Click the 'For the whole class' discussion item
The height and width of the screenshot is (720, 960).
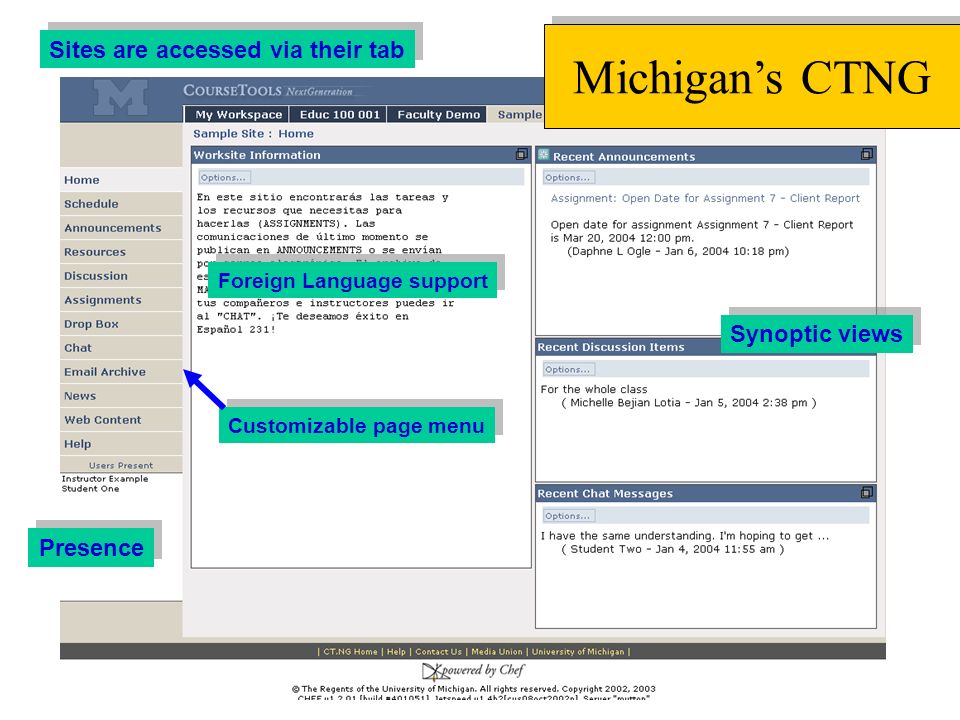pyautogui.click(x=593, y=389)
